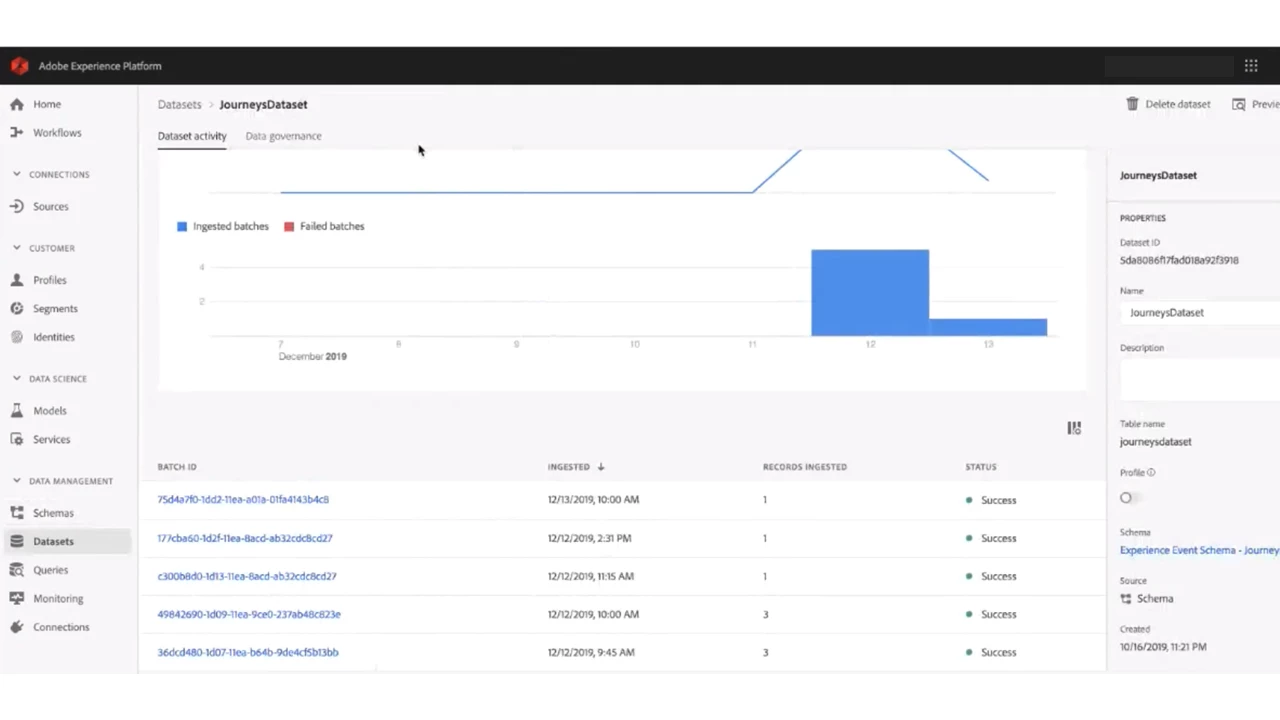The image size is (1280, 720).
Task: Sort by the Batch ID column header
Action: click(x=177, y=467)
